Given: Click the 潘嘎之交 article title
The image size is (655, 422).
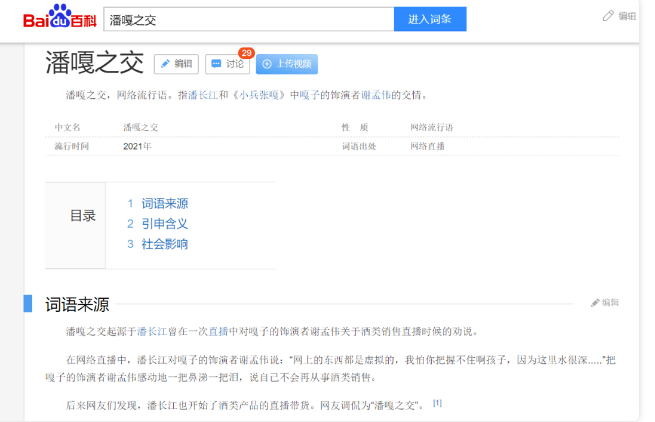Looking at the screenshot, I should click(x=94, y=63).
